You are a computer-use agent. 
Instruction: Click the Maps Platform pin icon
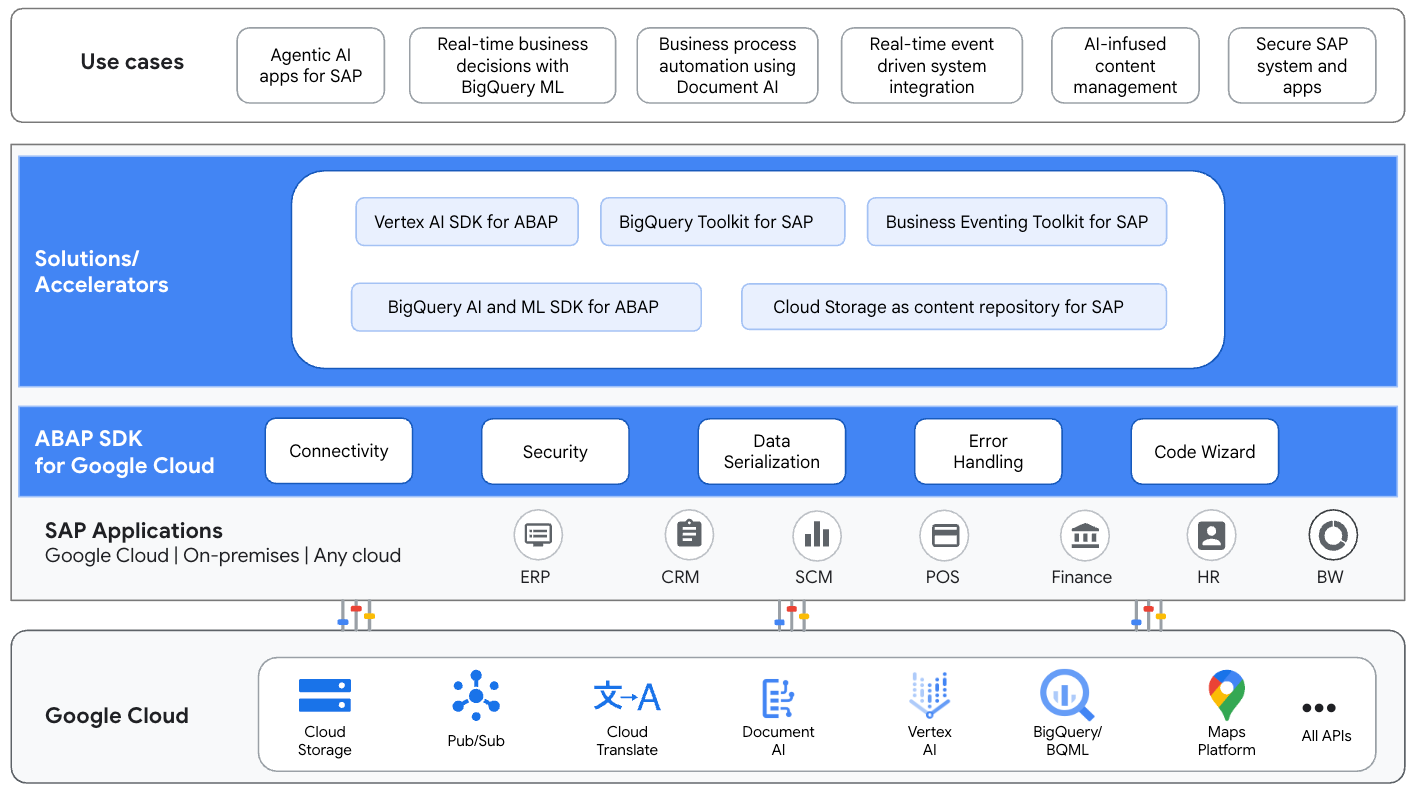click(1225, 694)
